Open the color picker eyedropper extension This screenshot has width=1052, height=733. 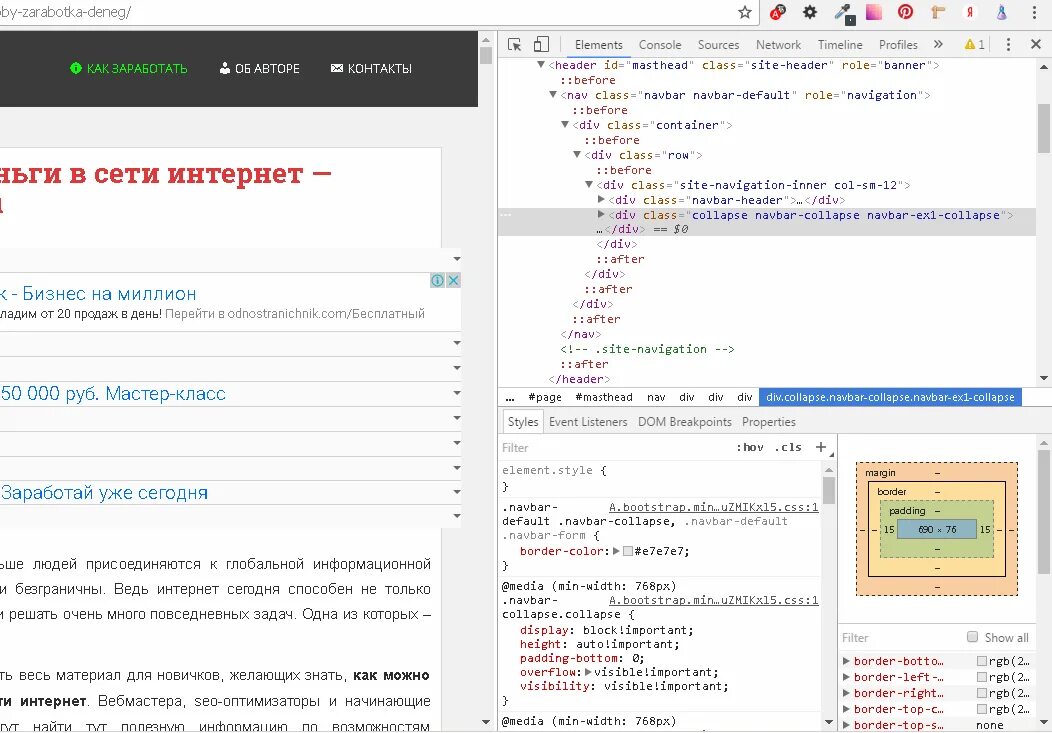click(844, 13)
